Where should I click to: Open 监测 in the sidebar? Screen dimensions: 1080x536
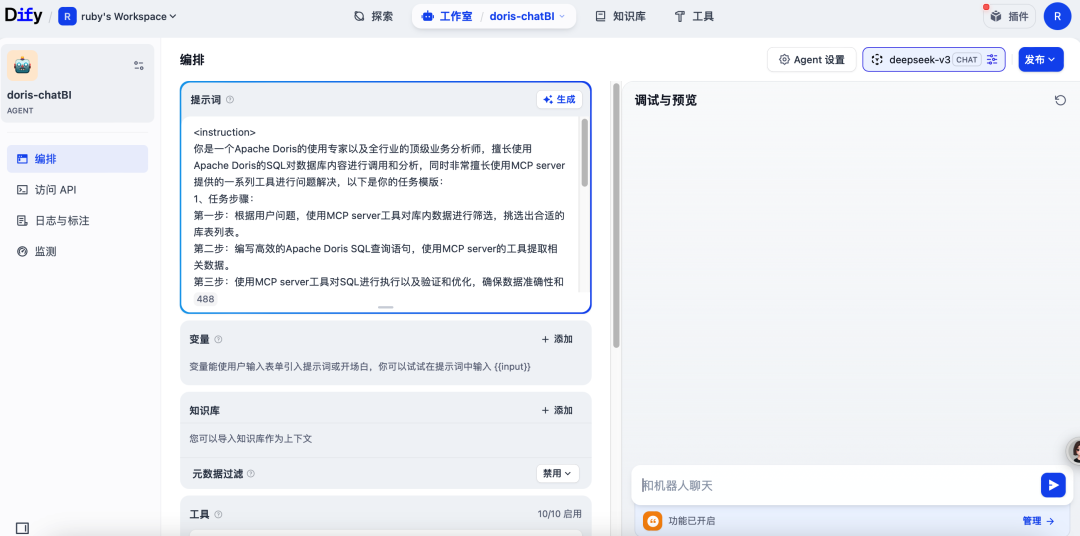[x=77, y=251]
